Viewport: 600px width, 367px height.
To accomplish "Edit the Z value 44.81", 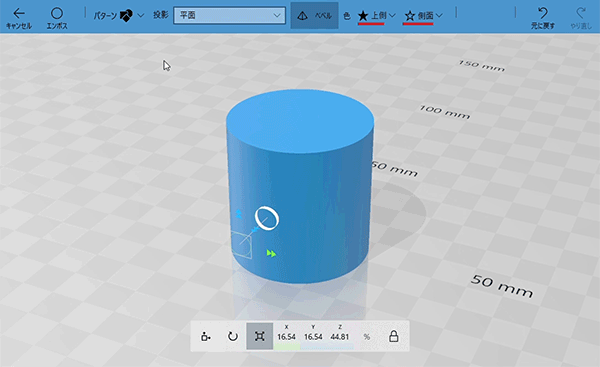I will (340, 337).
